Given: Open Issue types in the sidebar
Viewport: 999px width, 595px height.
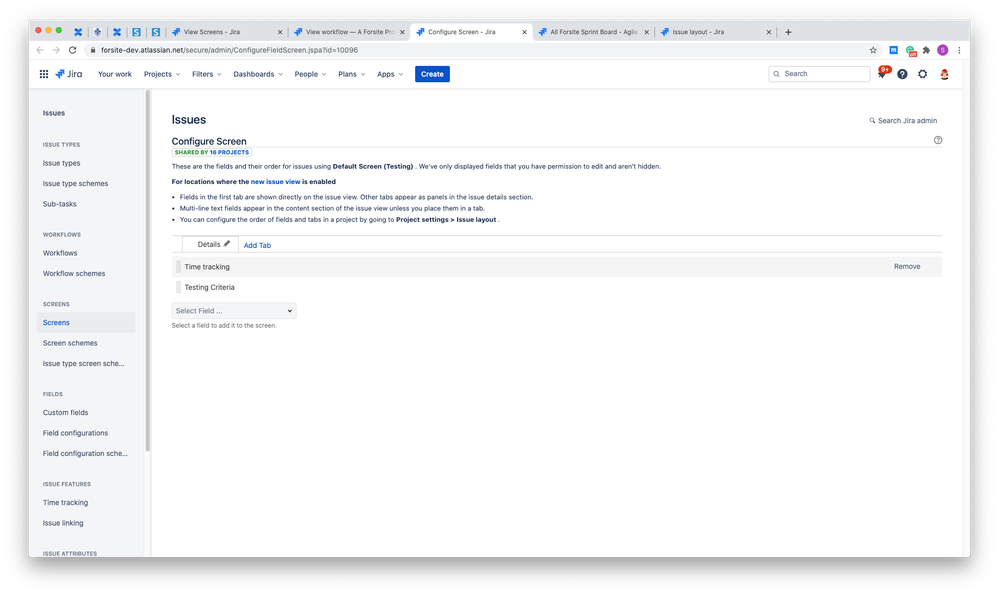Looking at the screenshot, I should (x=61, y=163).
